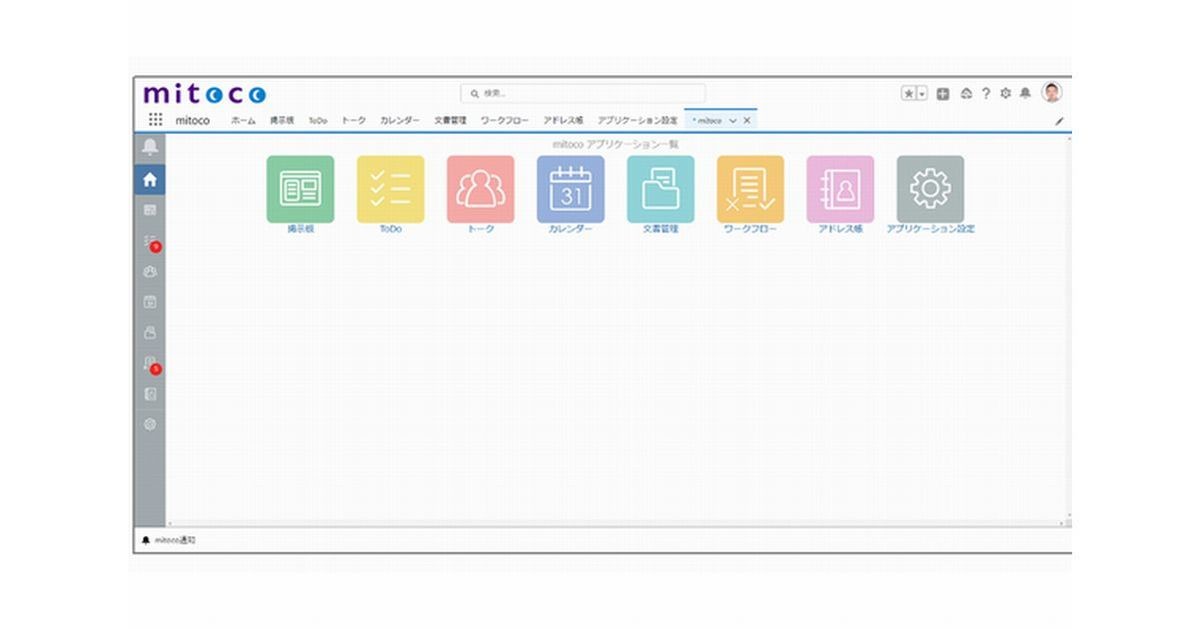Open the yellow ToDo app tile
The height and width of the screenshot is (629, 1200).
point(390,189)
